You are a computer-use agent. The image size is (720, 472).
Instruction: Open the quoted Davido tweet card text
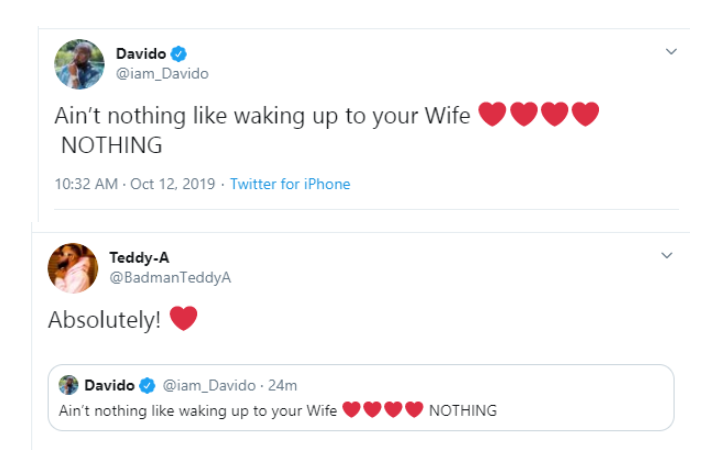click(200, 410)
